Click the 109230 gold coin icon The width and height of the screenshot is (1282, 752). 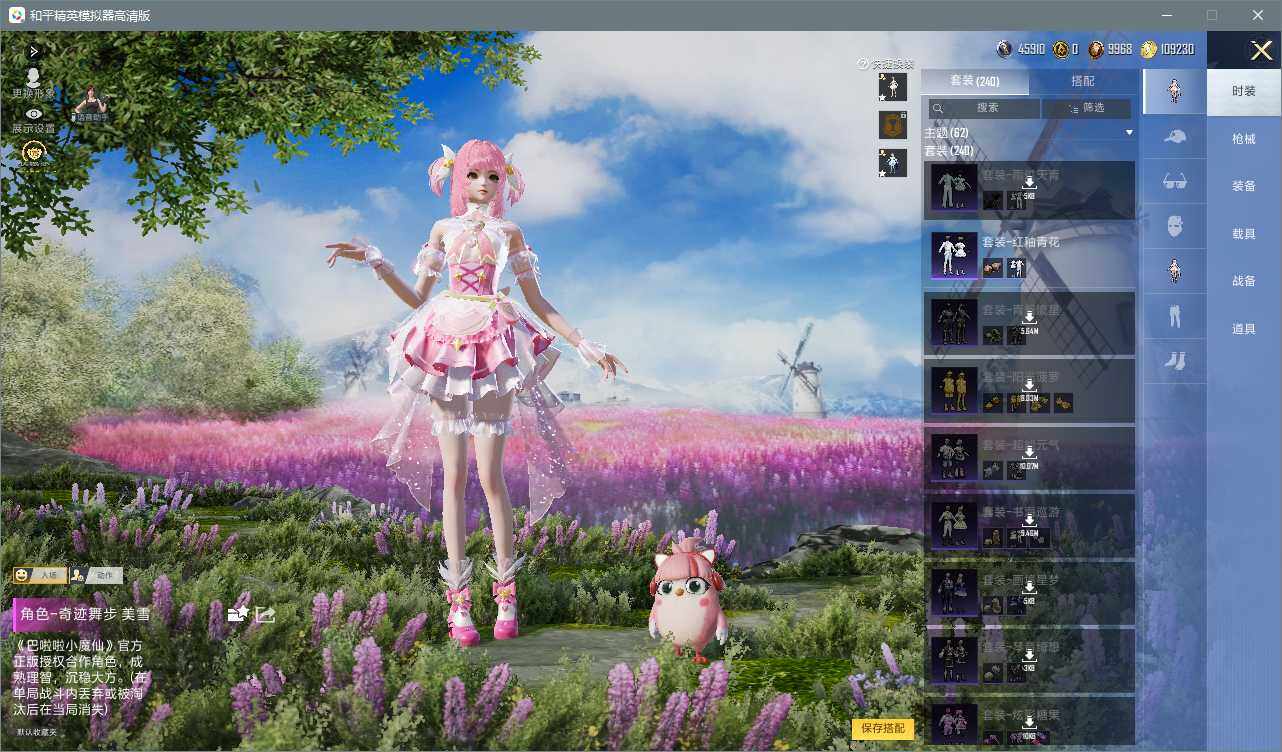1149,49
